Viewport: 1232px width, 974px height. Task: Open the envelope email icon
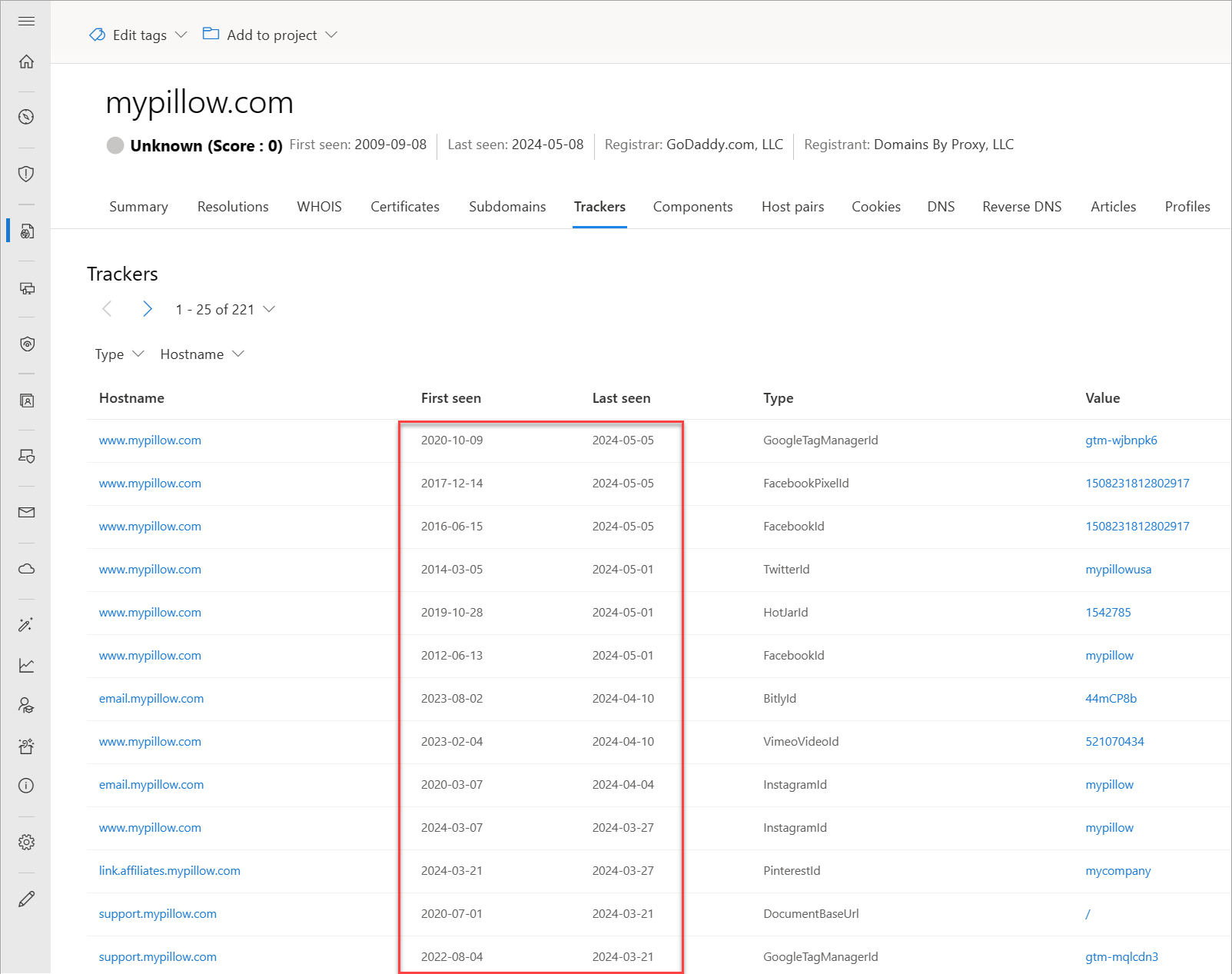[x=26, y=512]
